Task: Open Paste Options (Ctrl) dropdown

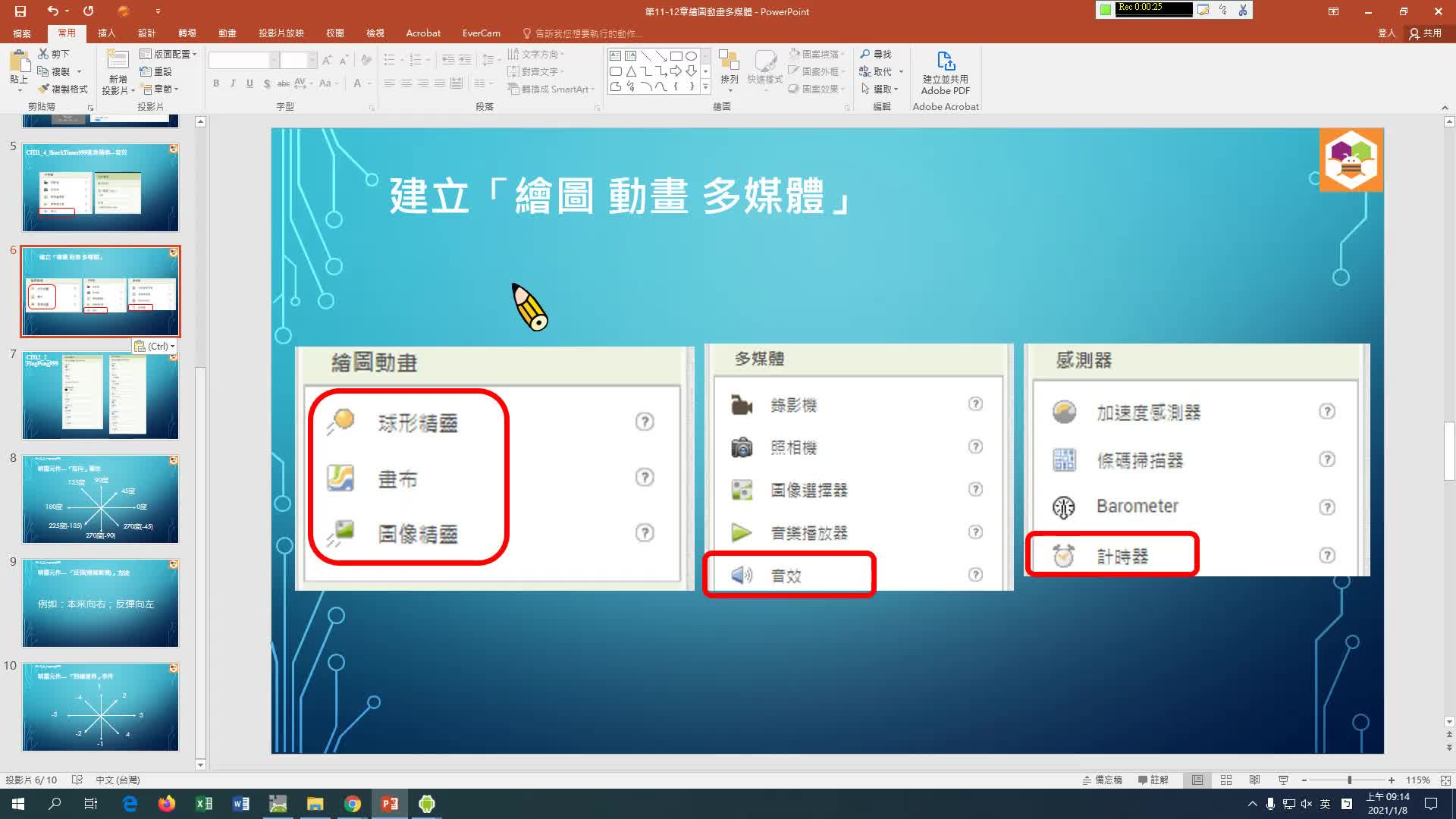Action: tap(155, 346)
